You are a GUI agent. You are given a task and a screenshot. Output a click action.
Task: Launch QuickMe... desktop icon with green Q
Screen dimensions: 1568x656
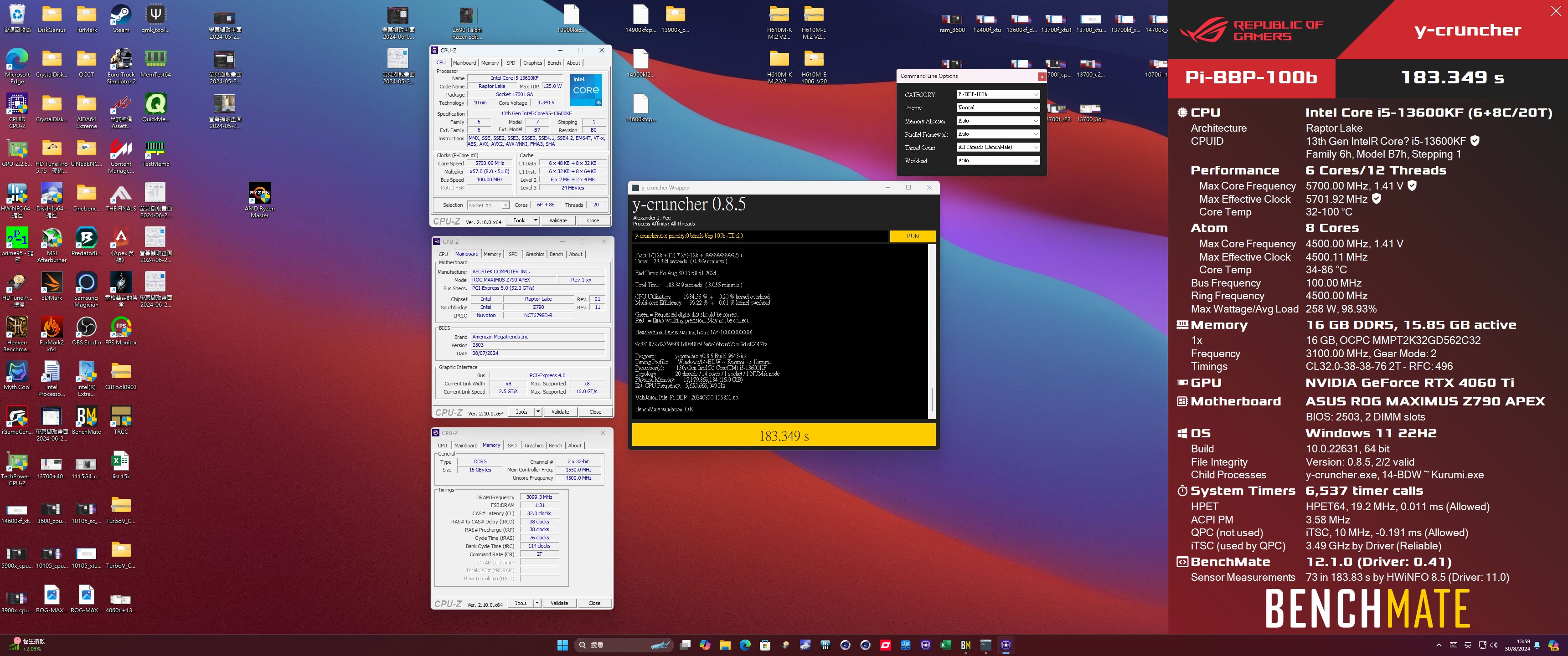click(155, 108)
